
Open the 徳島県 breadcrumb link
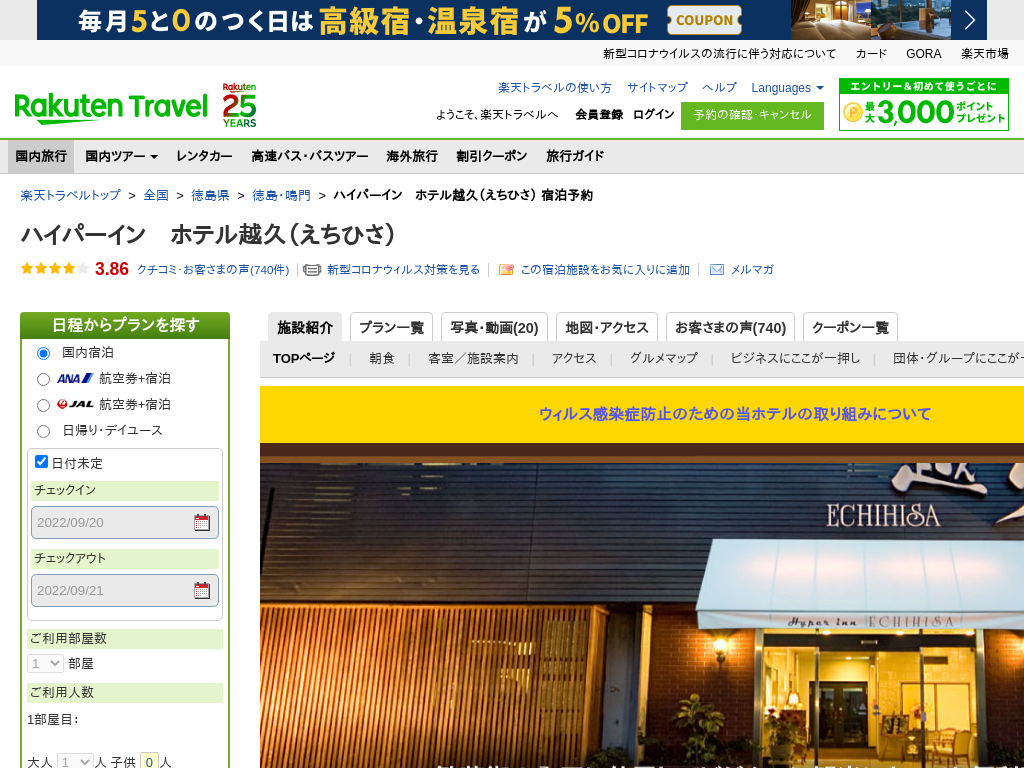[210, 195]
